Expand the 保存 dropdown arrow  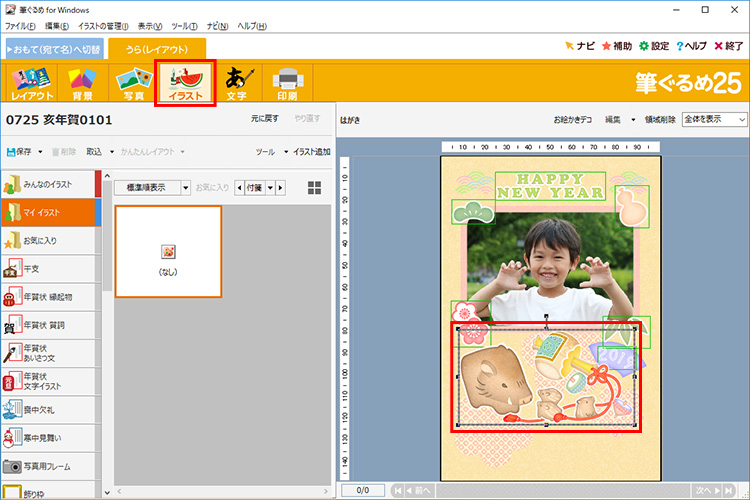(x=38, y=152)
